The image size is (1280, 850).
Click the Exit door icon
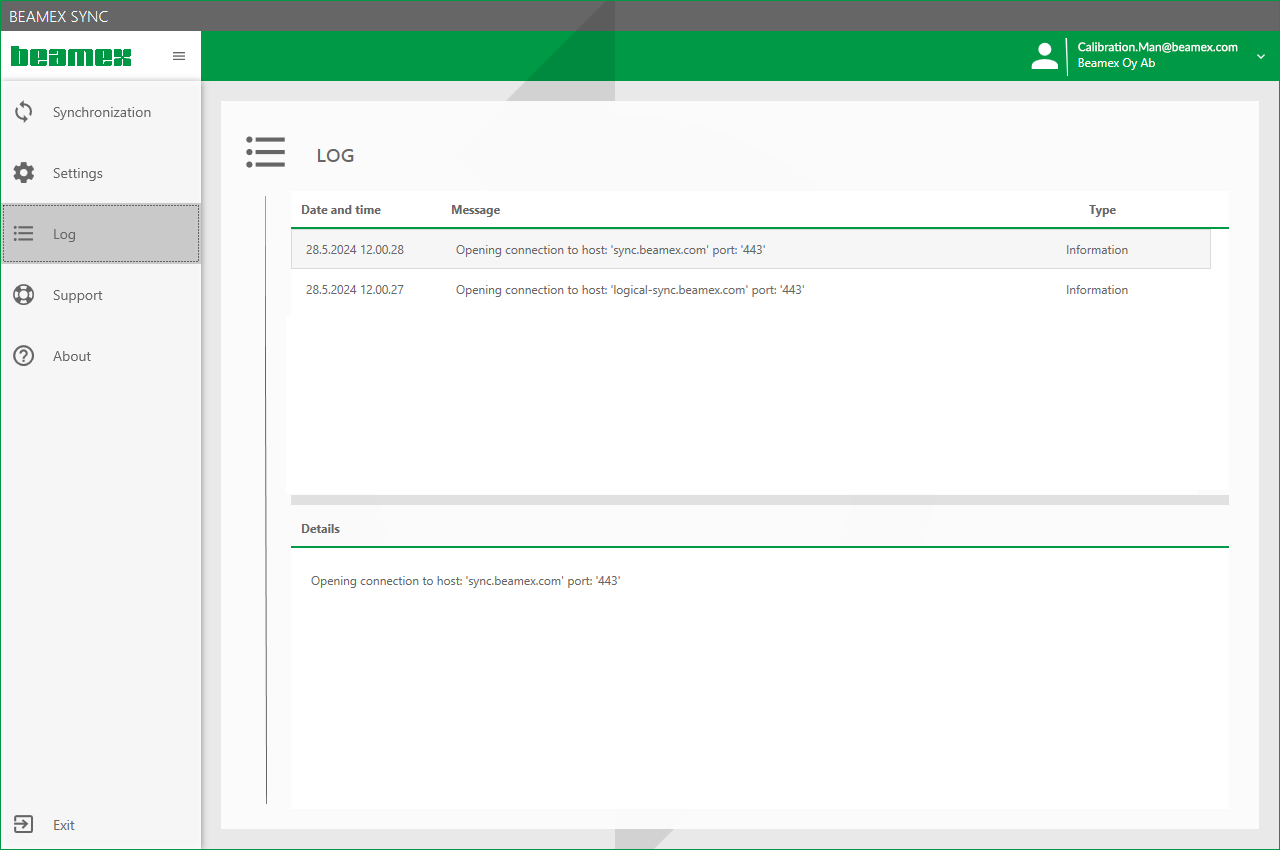coord(24,825)
